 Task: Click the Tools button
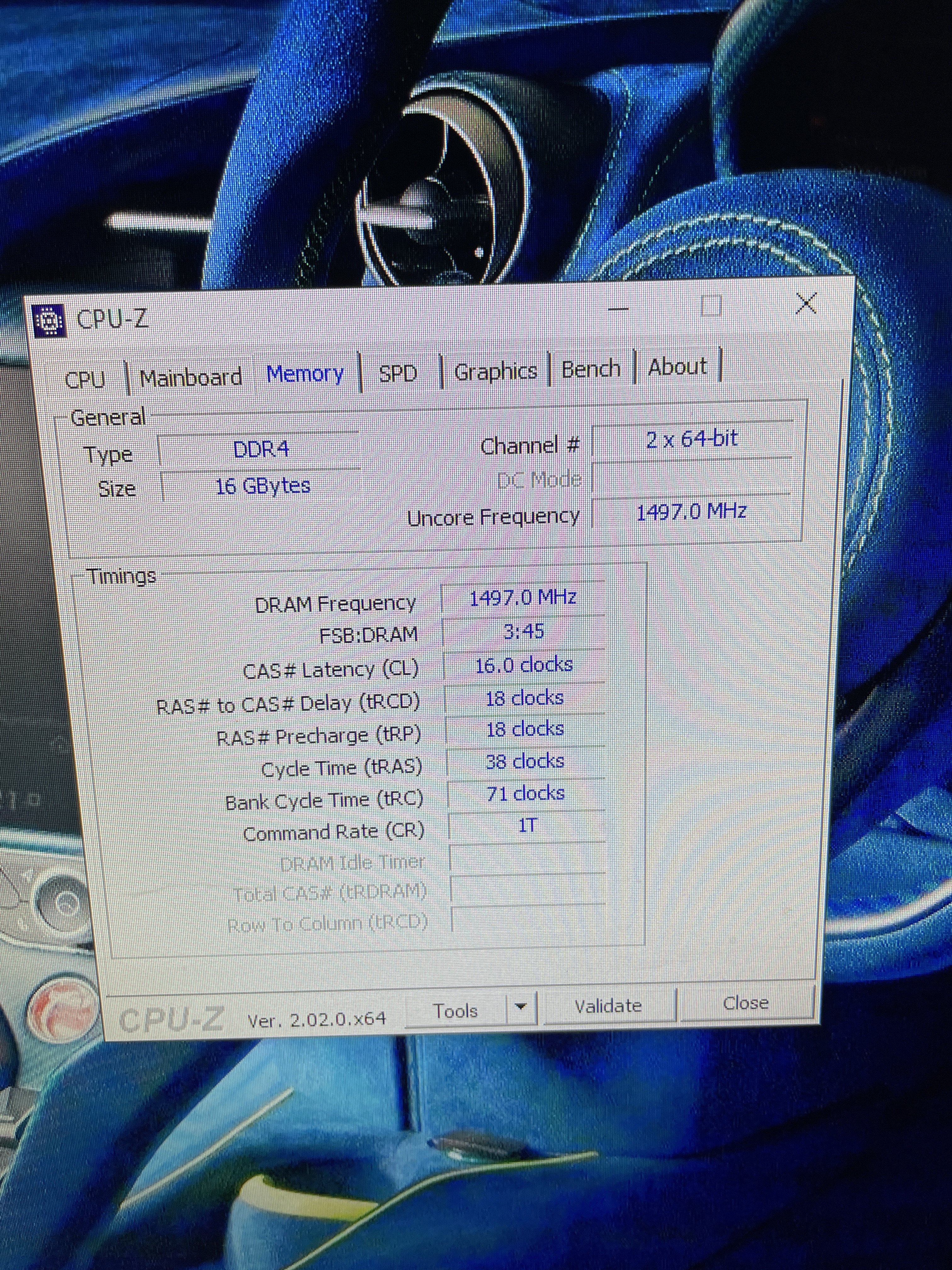pyautogui.click(x=455, y=1011)
